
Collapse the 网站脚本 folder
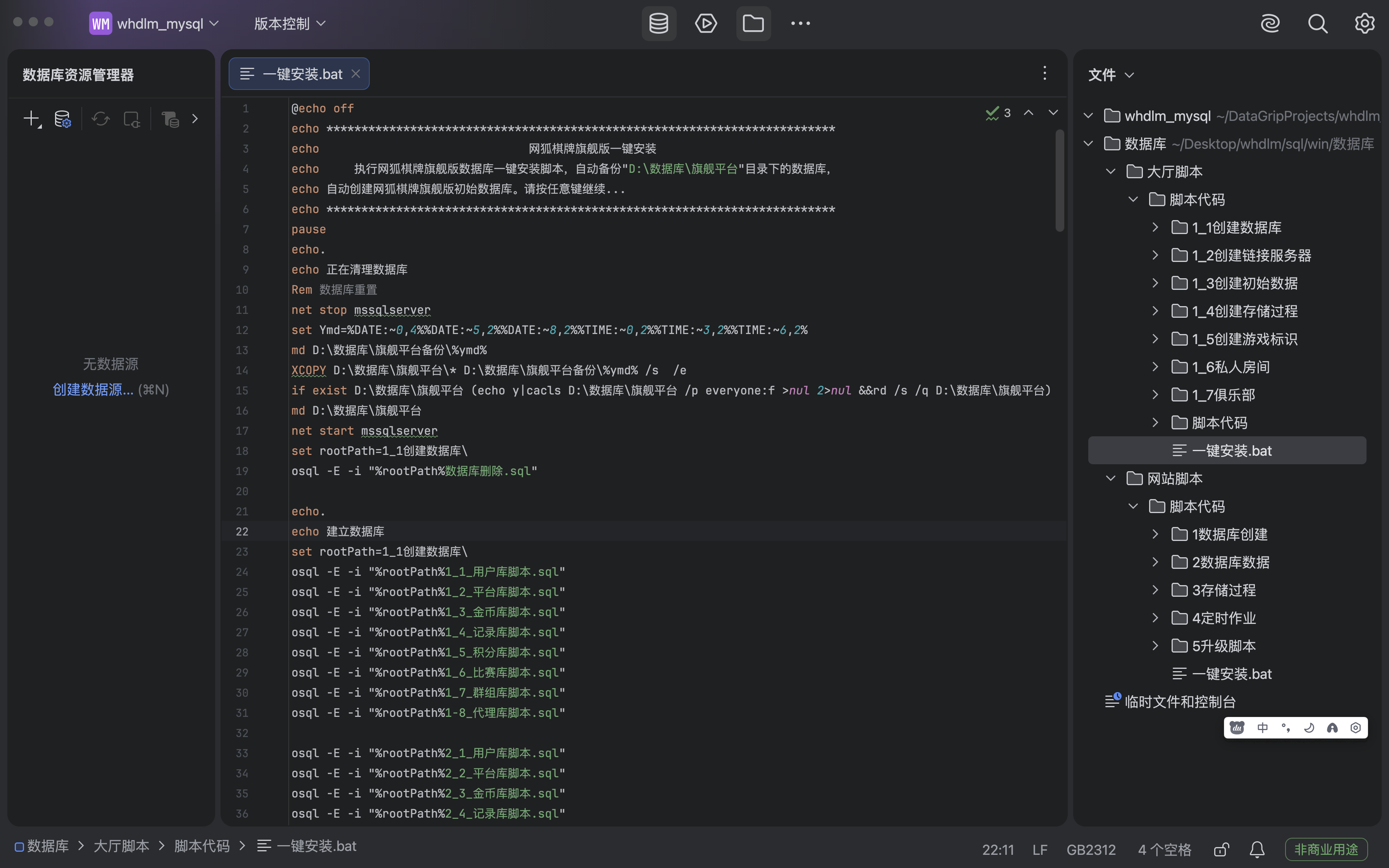(x=1111, y=478)
